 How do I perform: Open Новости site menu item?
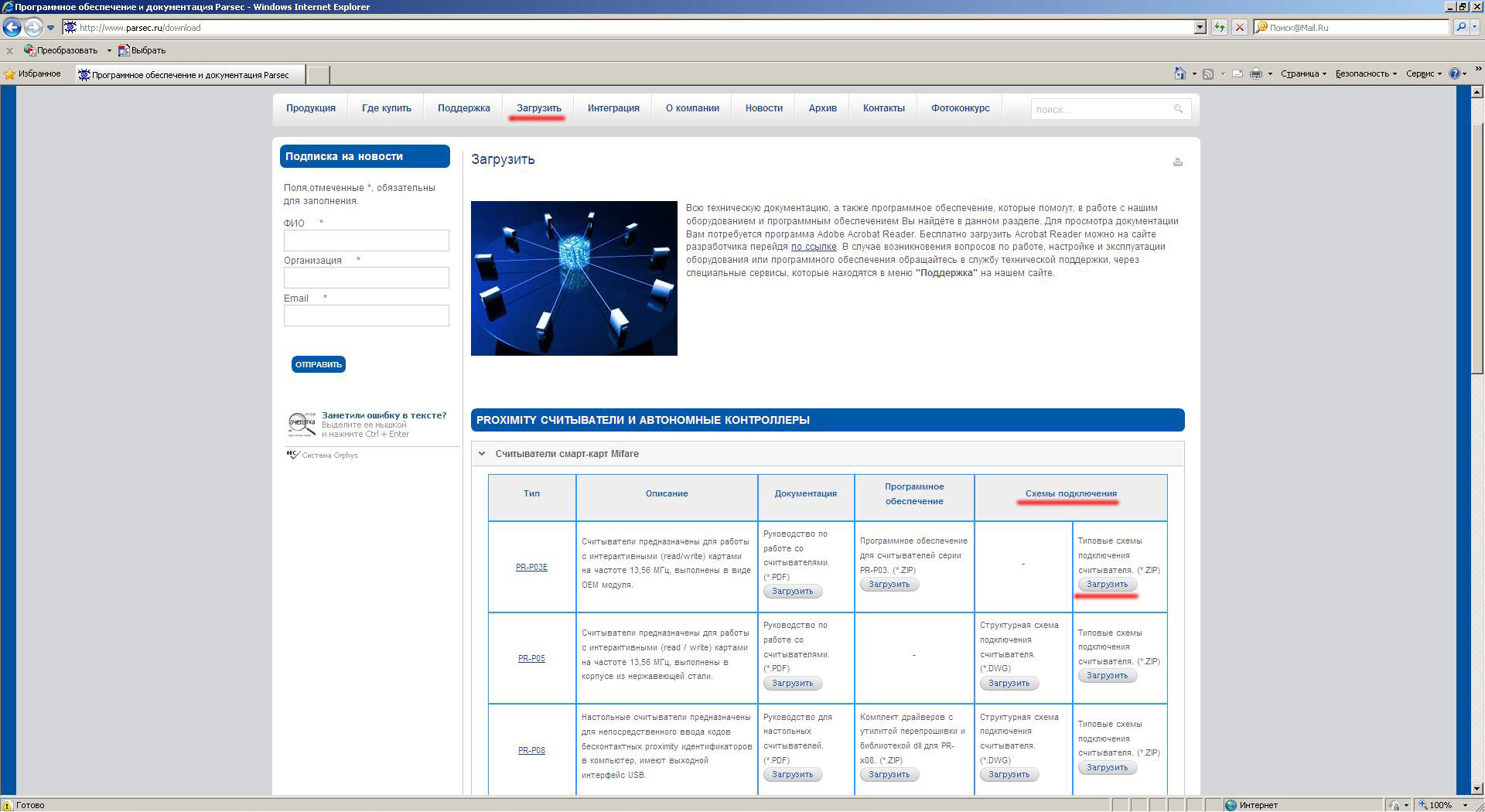[x=764, y=108]
